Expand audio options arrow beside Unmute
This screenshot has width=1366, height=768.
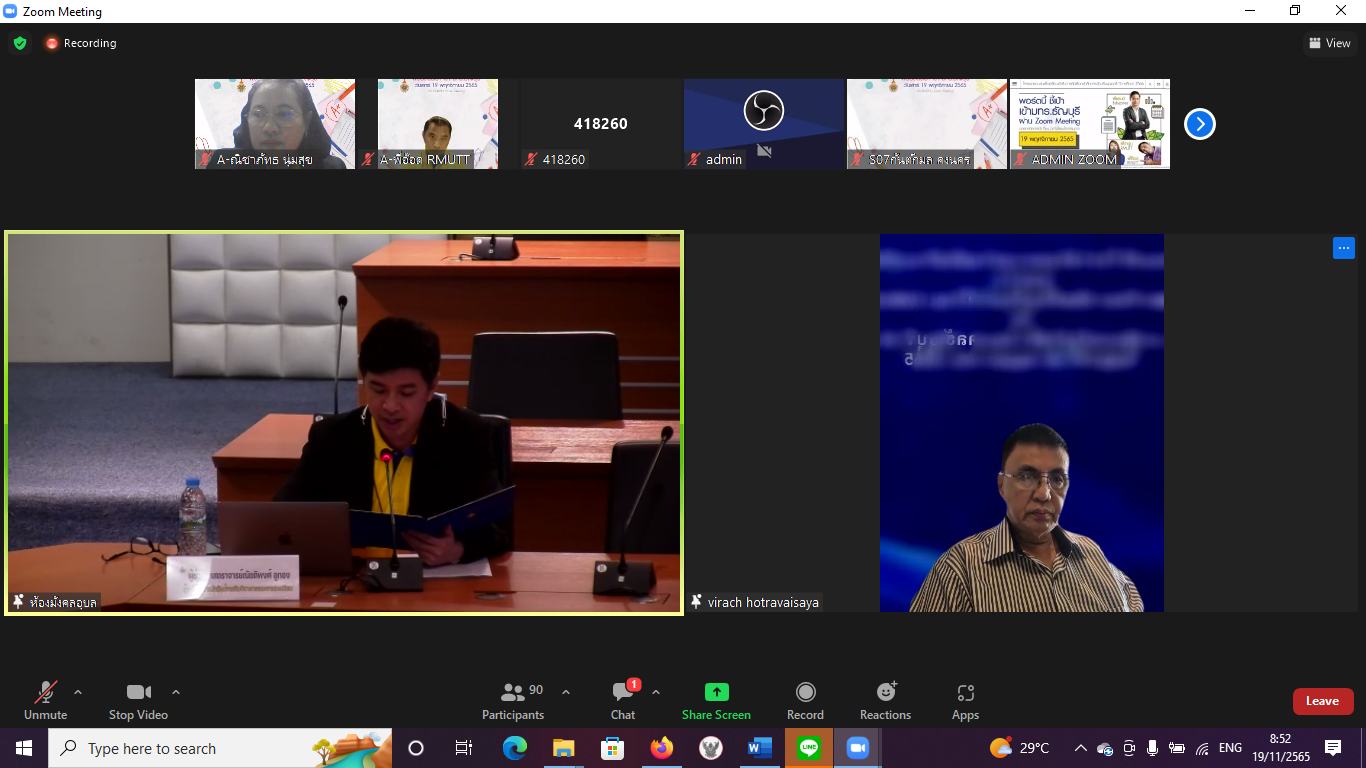point(78,692)
